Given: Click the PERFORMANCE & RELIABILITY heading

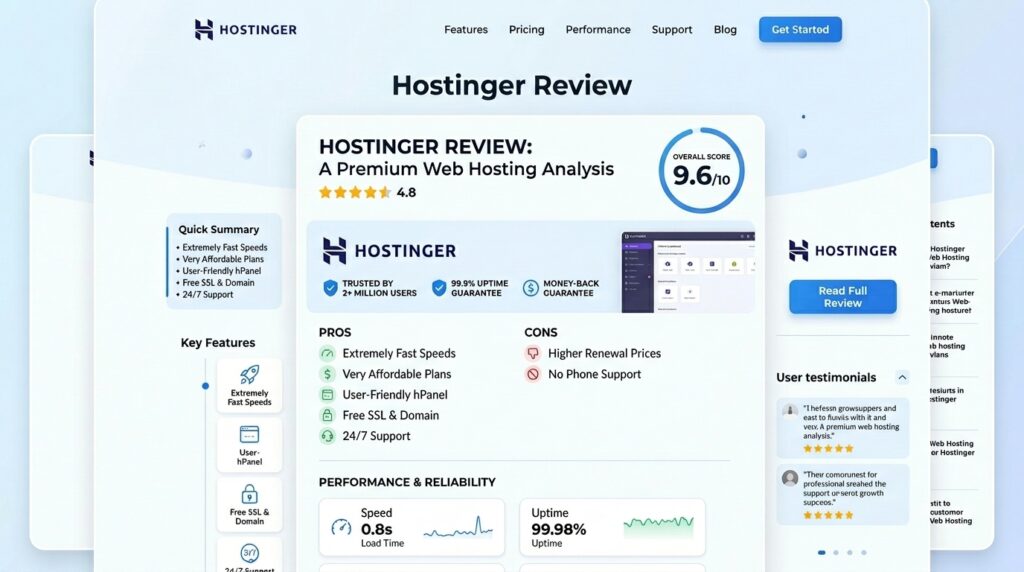Looking at the screenshot, I should tap(407, 482).
